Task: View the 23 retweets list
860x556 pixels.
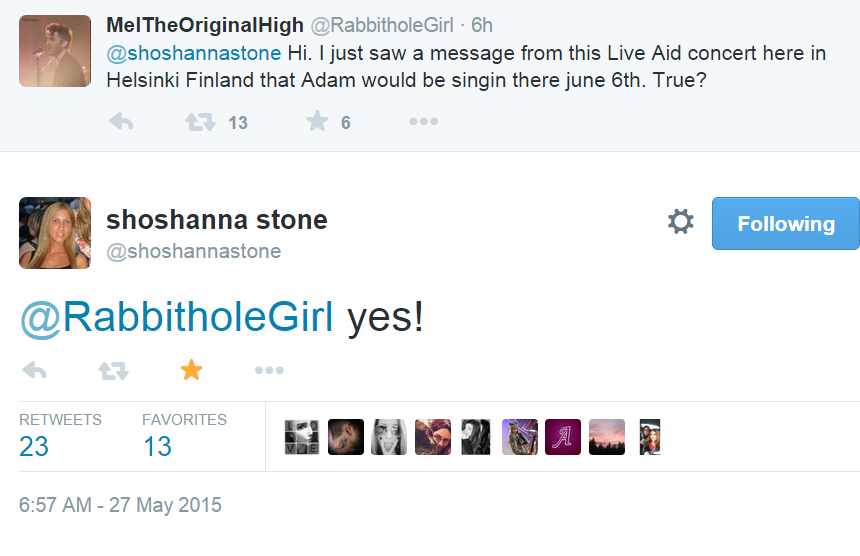Action: [34, 446]
